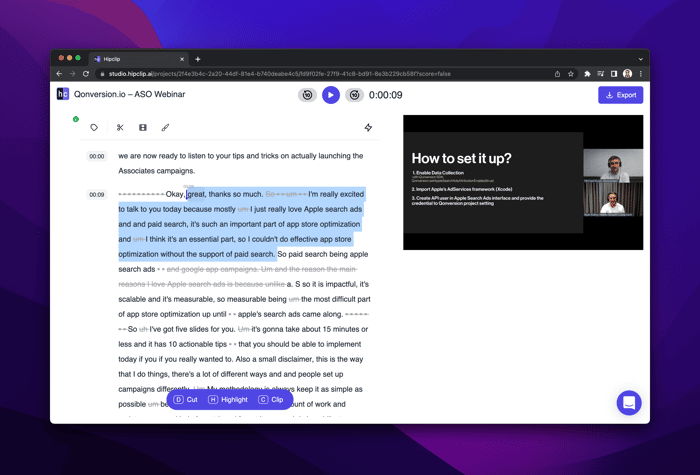Open the chat support bubble
700x475 pixels.
click(629, 403)
